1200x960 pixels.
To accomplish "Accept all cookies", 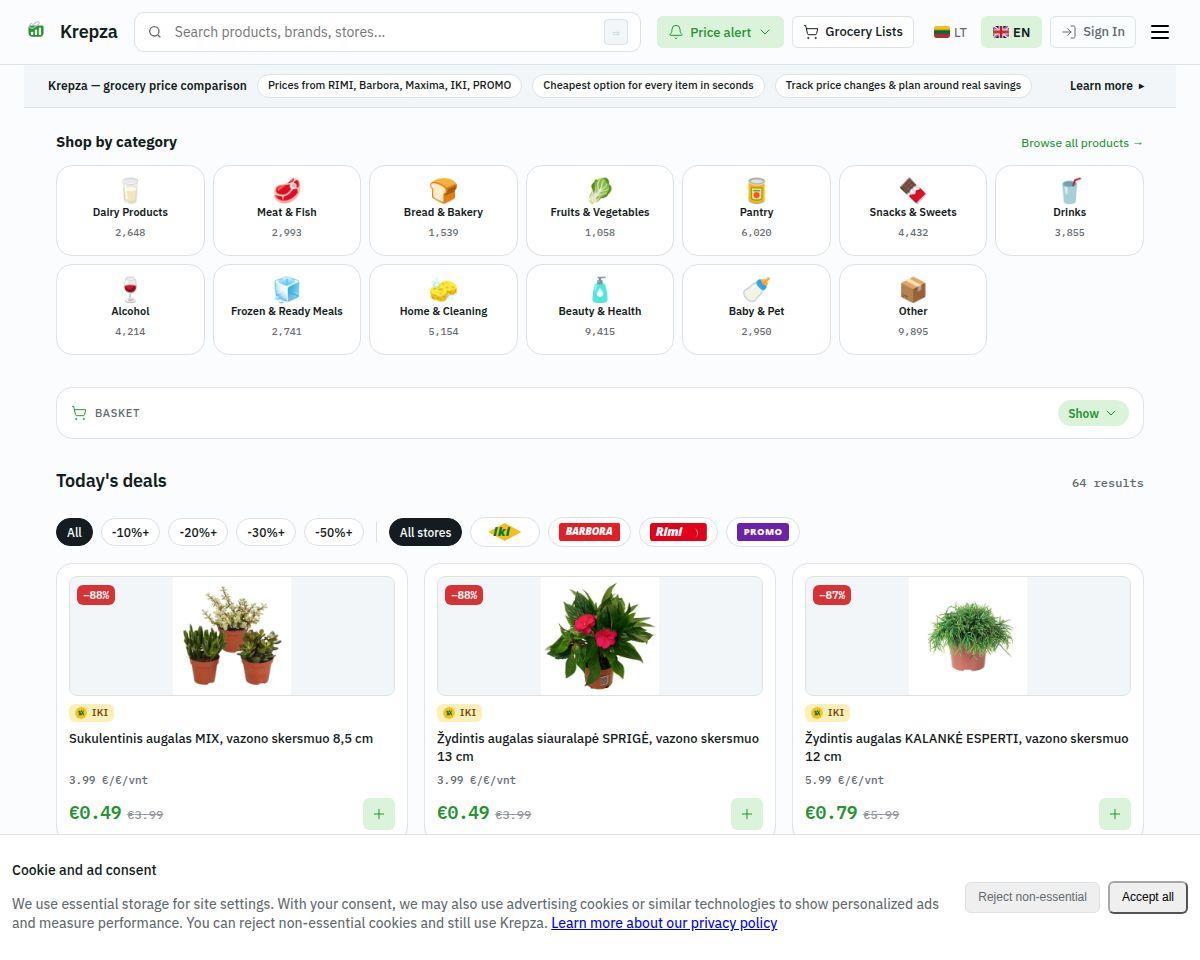I will pyautogui.click(x=1148, y=897).
